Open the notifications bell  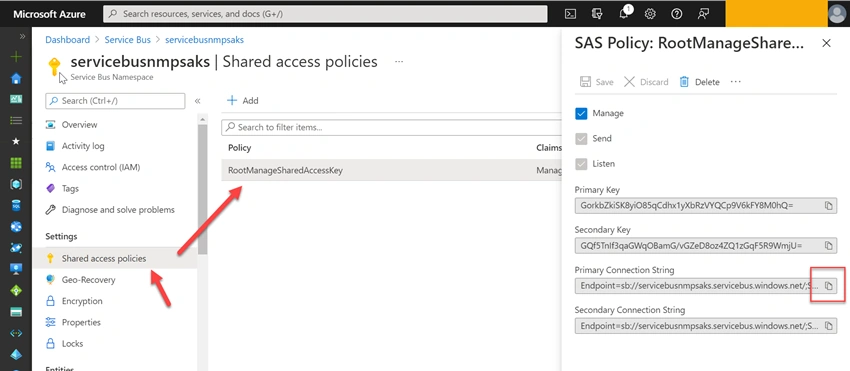[x=624, y=14]
